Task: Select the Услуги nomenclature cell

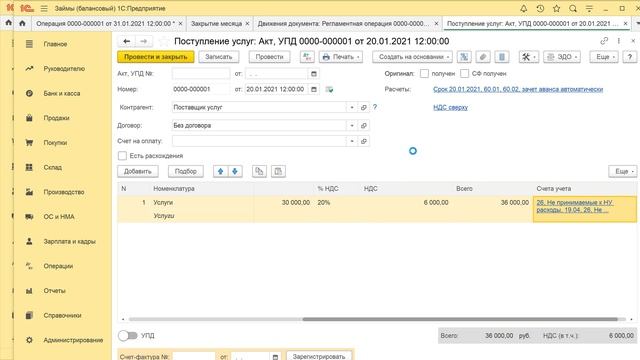Action: 202,202
